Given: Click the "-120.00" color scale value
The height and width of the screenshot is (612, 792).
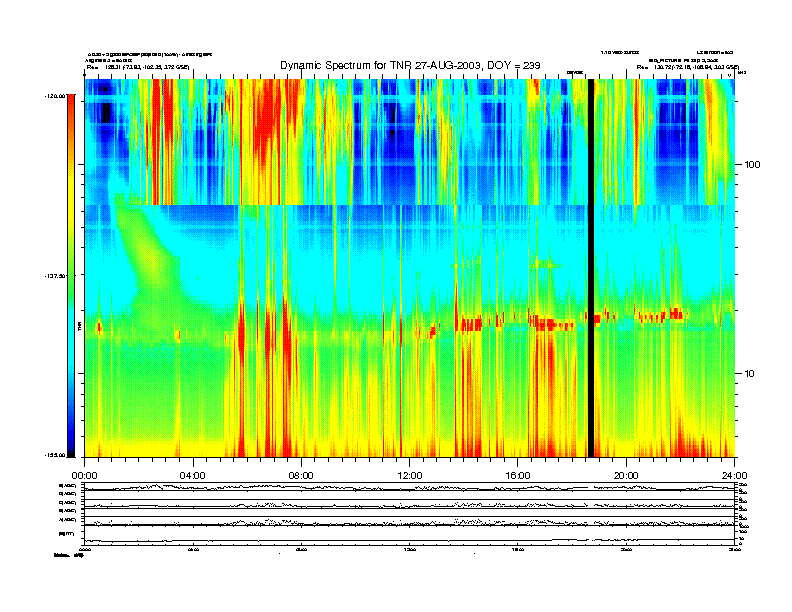Looking at the screenshot, I should (x=56, y=95).
